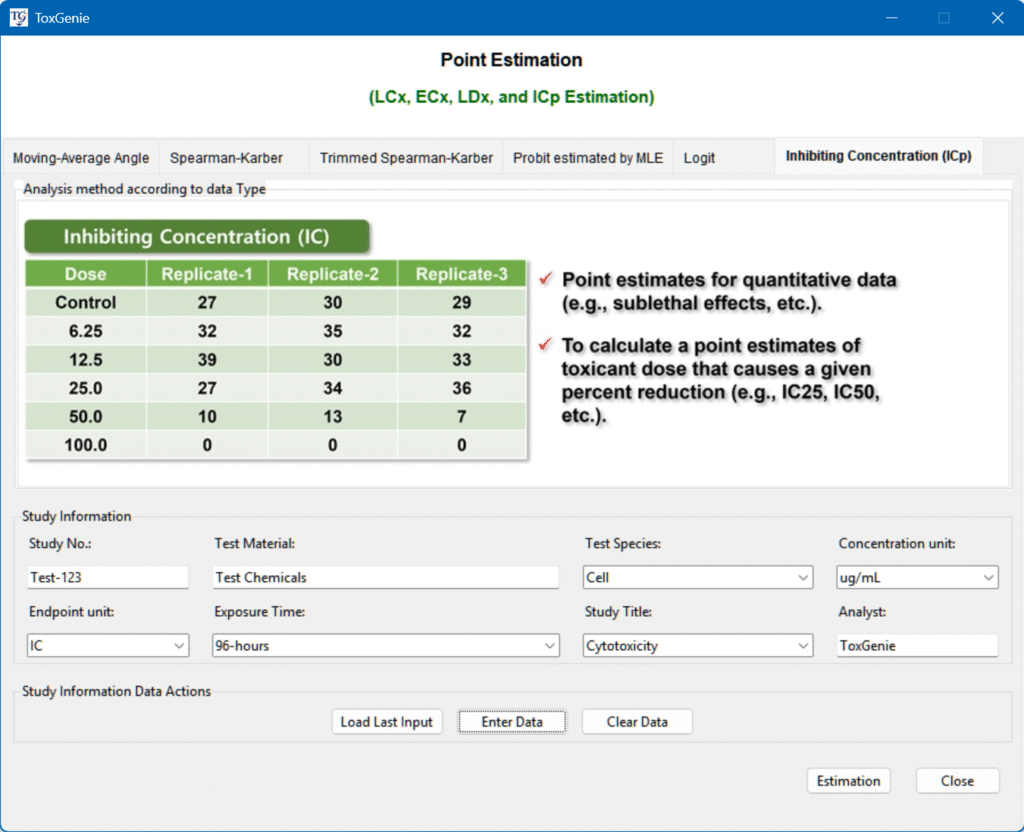The height and width of the screenshot is (832, 1024).
Task: Click the Close button at bottom right
Action: click(x=957, y=781)
